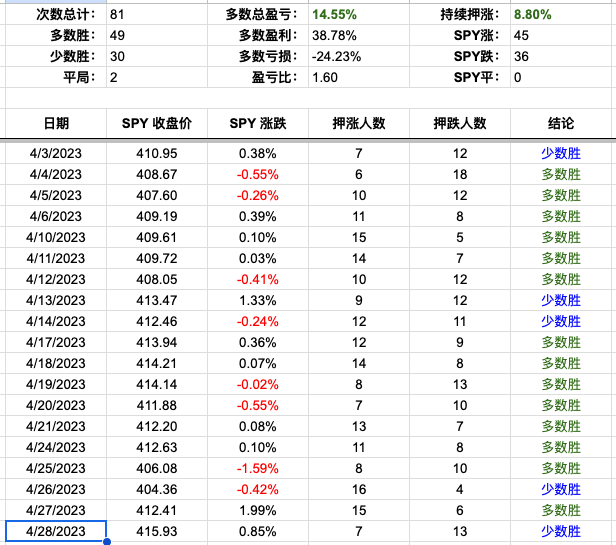The image size is (616, 545).
Task: Select the date cell 4/10/2023
Action: (x=56, y=237)
